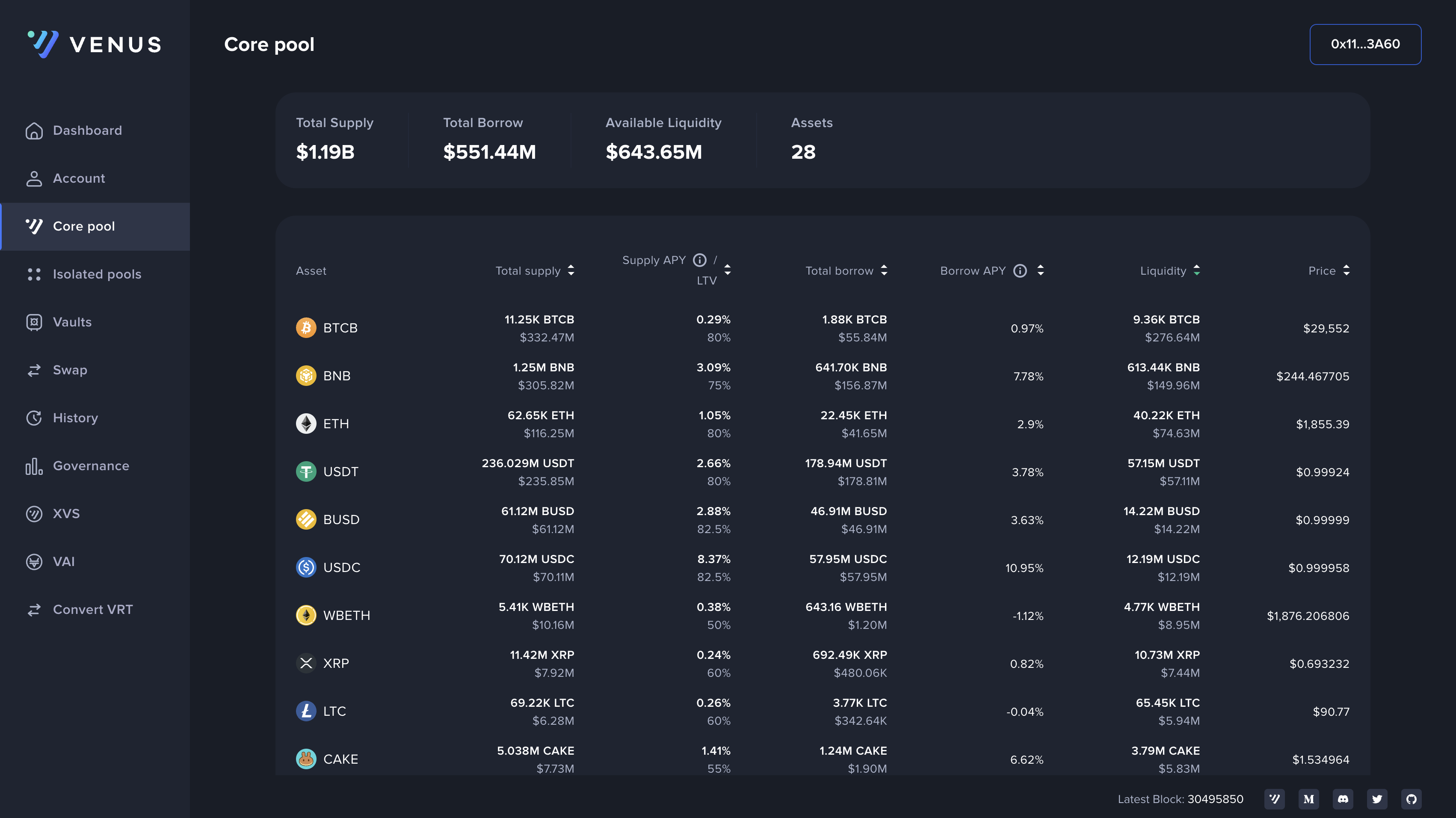Open the Twitter icon in footer
The height and width of the screenshot is (818, 1456).
coord(1377,799)
